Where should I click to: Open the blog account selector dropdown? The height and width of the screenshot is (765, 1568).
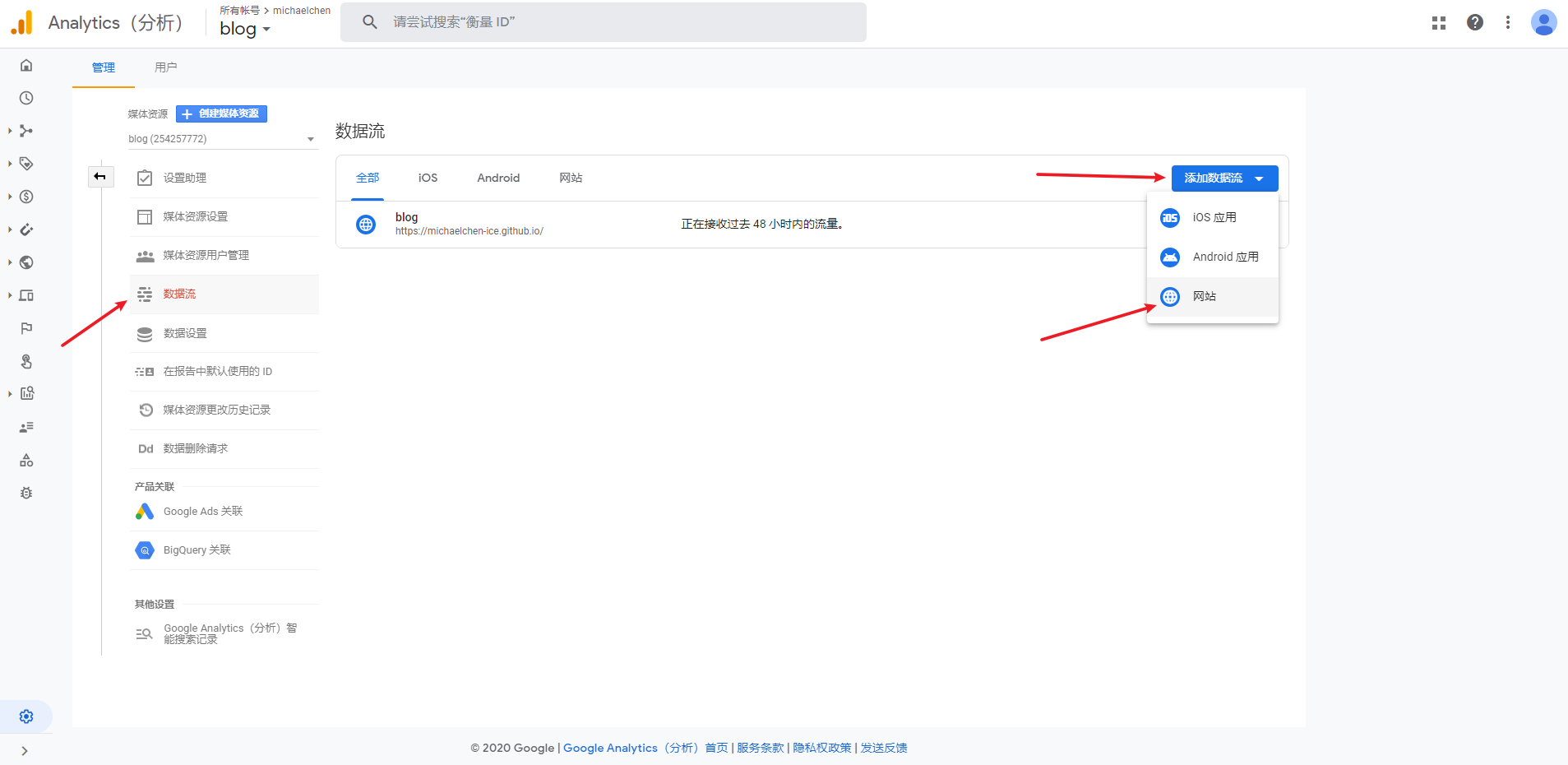[x=245, y=29]
